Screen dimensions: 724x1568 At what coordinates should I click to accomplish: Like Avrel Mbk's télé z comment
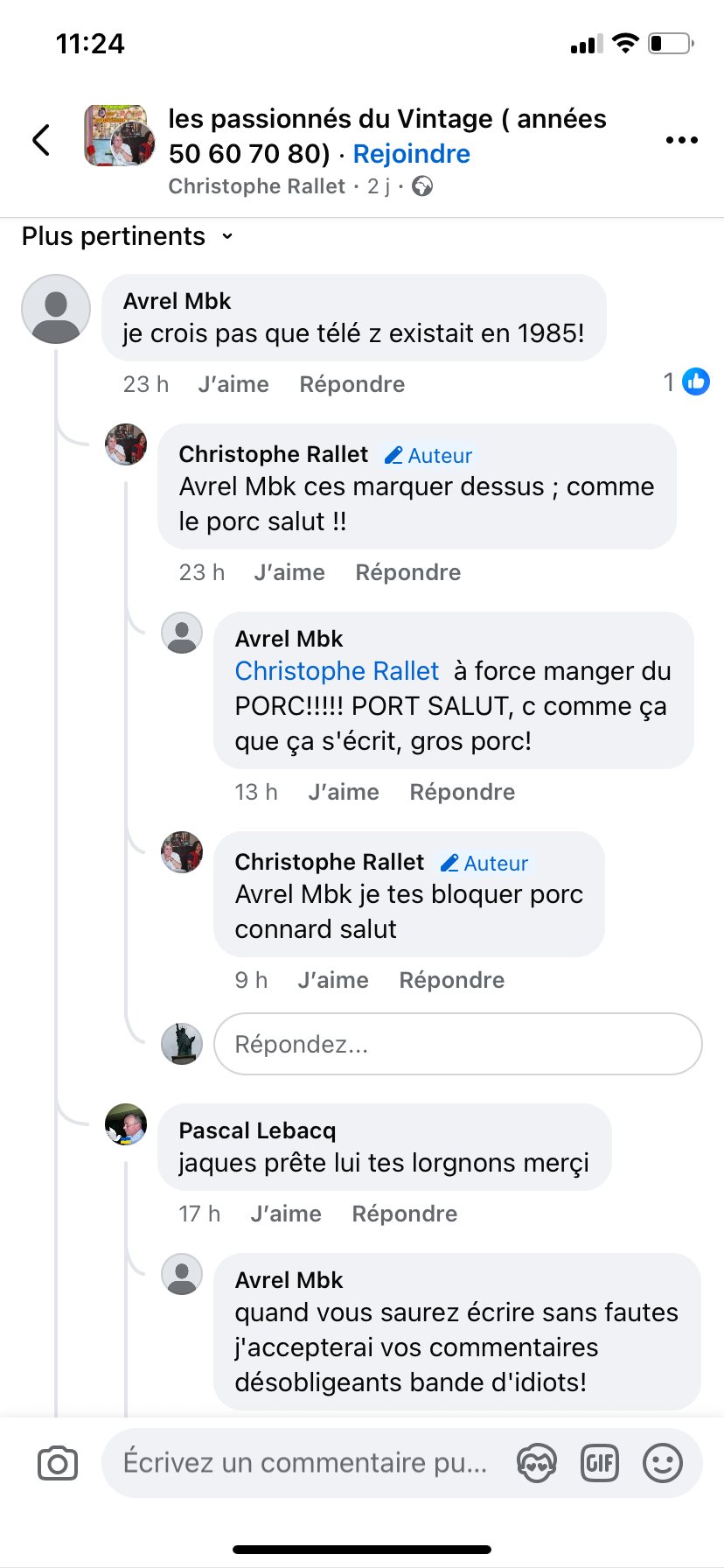coord(233,384)
